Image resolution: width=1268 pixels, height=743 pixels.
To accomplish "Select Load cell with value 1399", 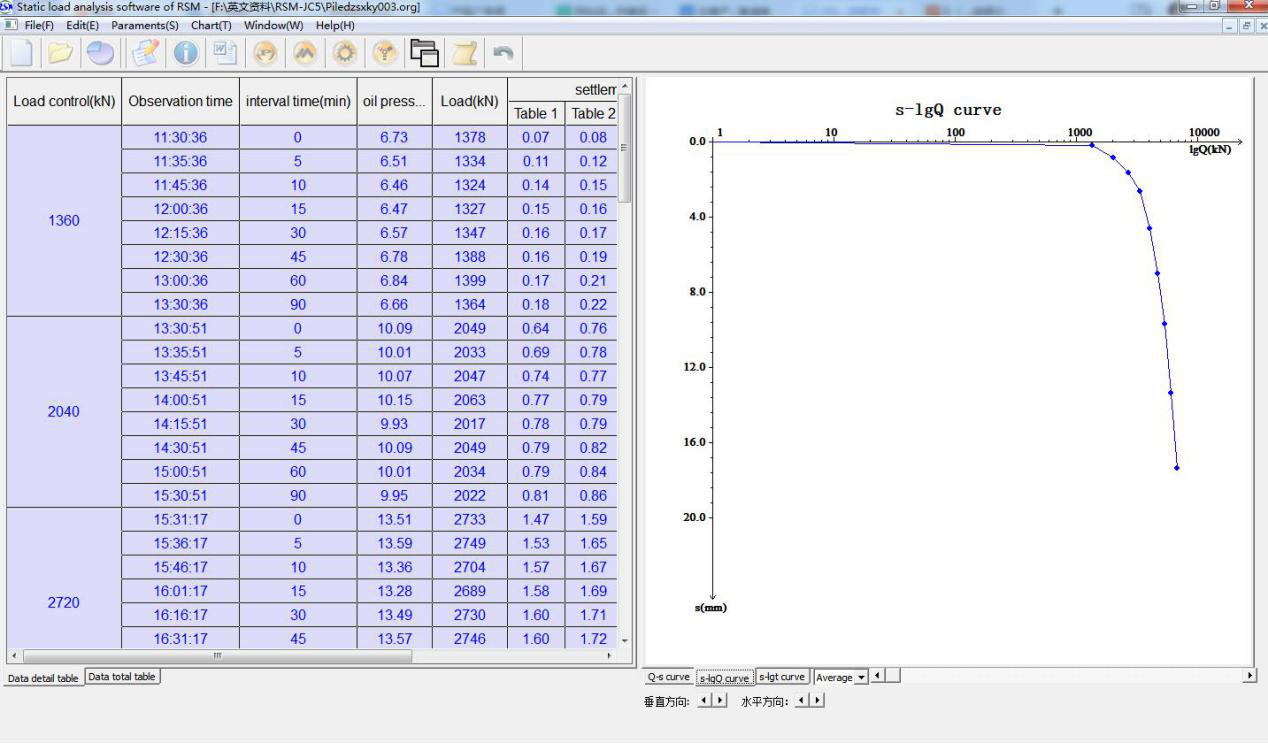I will (469, 280).
